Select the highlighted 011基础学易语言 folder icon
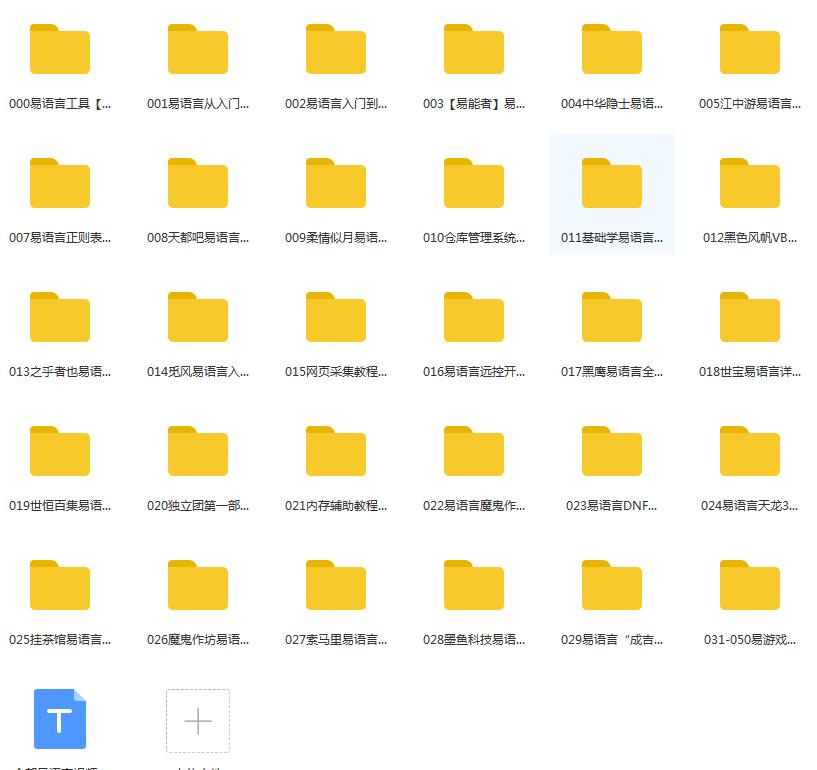 point(612,183)
